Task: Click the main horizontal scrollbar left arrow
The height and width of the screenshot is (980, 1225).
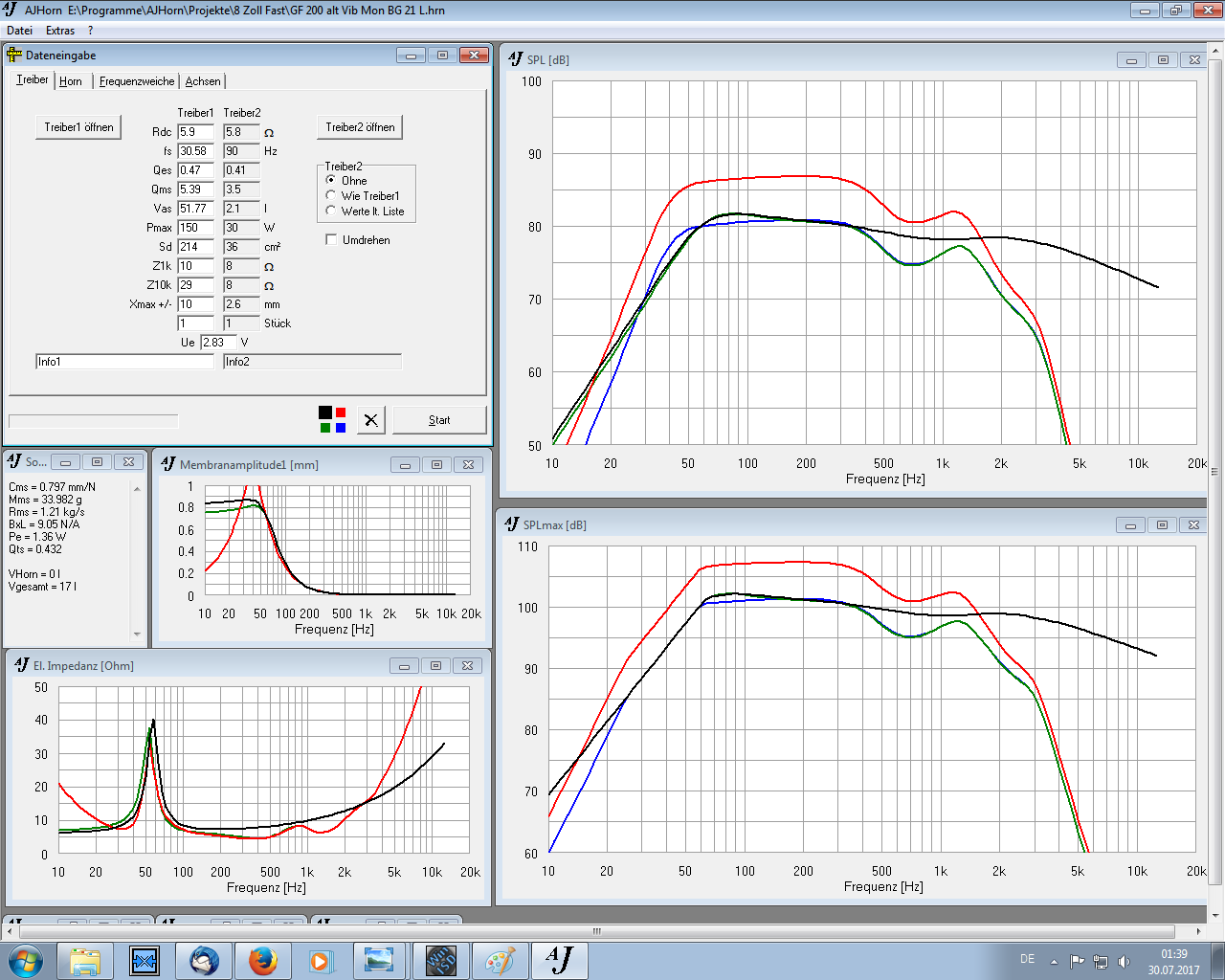Action: click(x=11, y=931)
